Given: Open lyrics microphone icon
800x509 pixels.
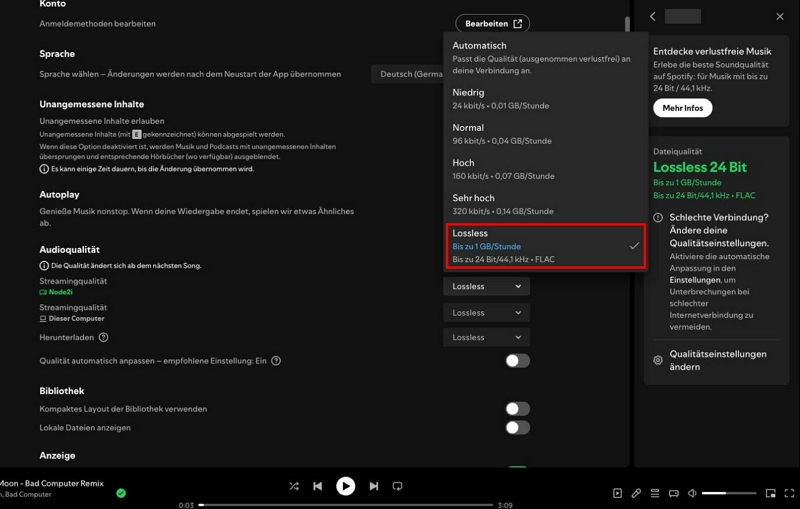Looking at the screenshot, I should click(636, 493).
